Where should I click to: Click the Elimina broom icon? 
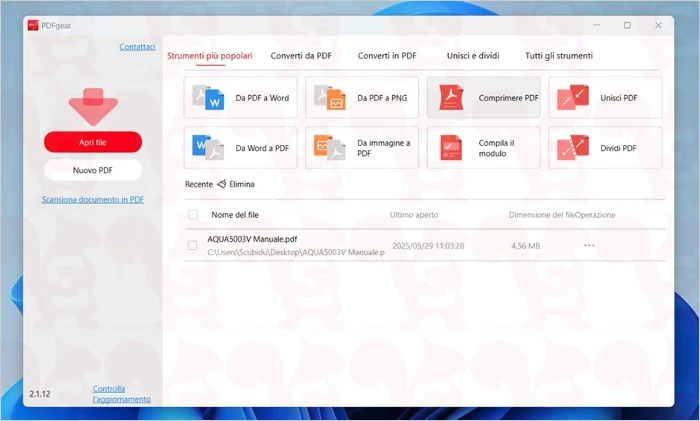222,184
